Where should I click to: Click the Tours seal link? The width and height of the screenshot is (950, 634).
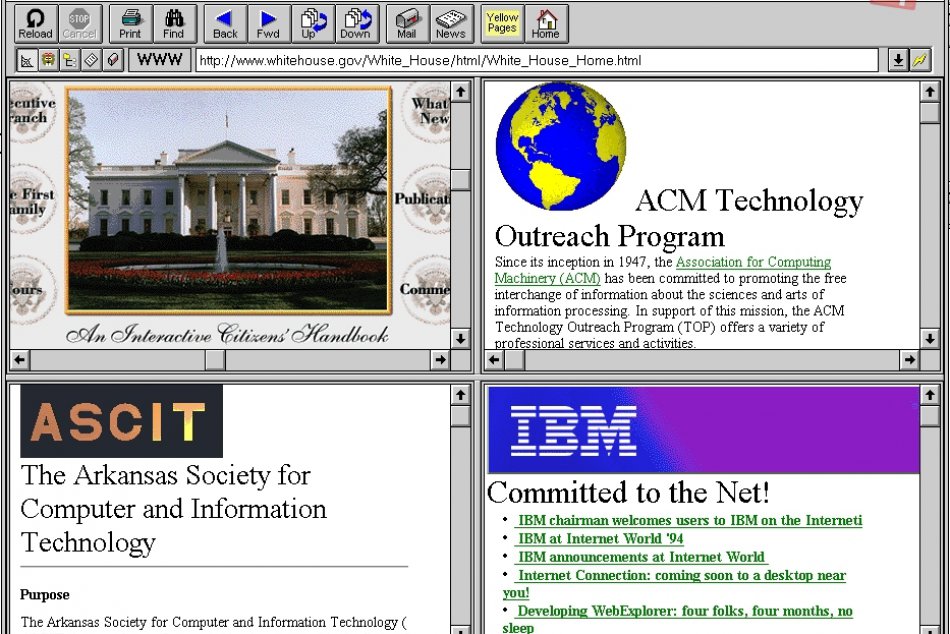(32, 290)
